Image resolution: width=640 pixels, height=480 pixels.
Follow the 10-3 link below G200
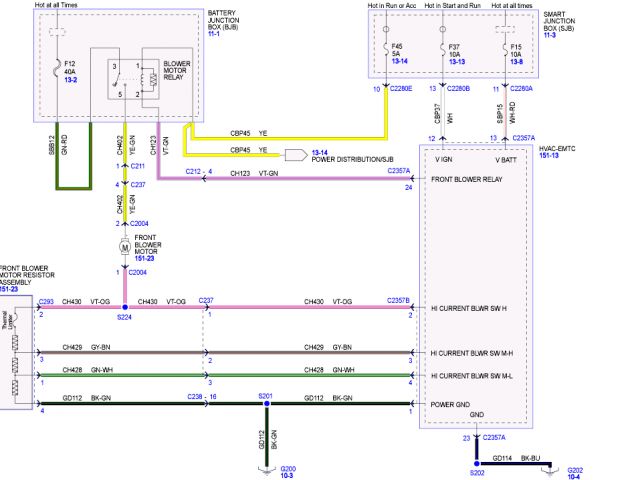click(287, 476)
